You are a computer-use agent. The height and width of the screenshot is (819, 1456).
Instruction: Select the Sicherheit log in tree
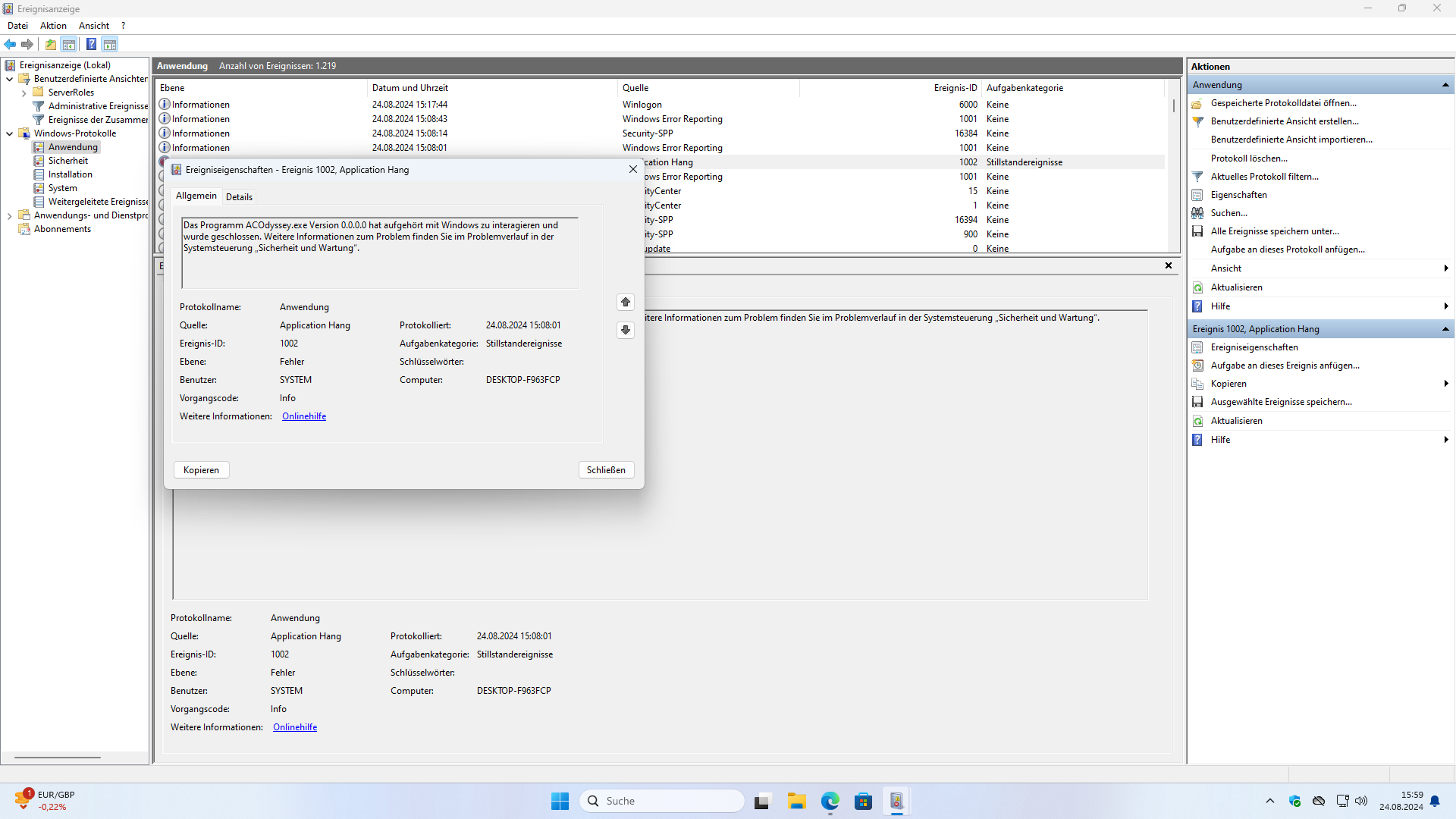[67, 161]
